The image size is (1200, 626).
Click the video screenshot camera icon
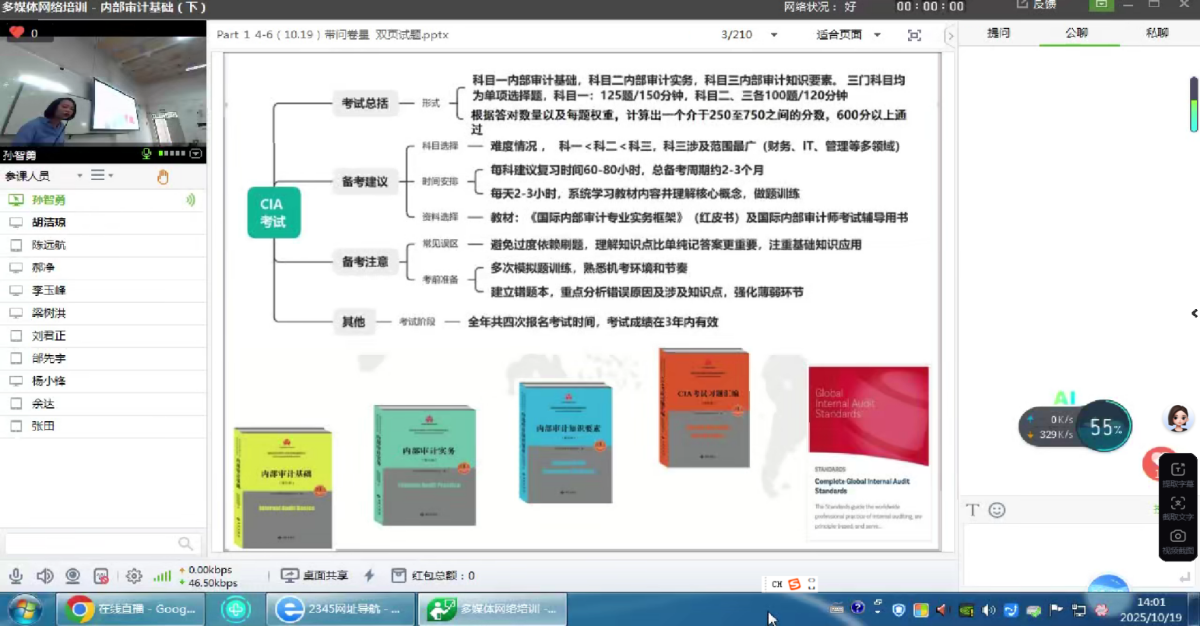(1178, 537)
